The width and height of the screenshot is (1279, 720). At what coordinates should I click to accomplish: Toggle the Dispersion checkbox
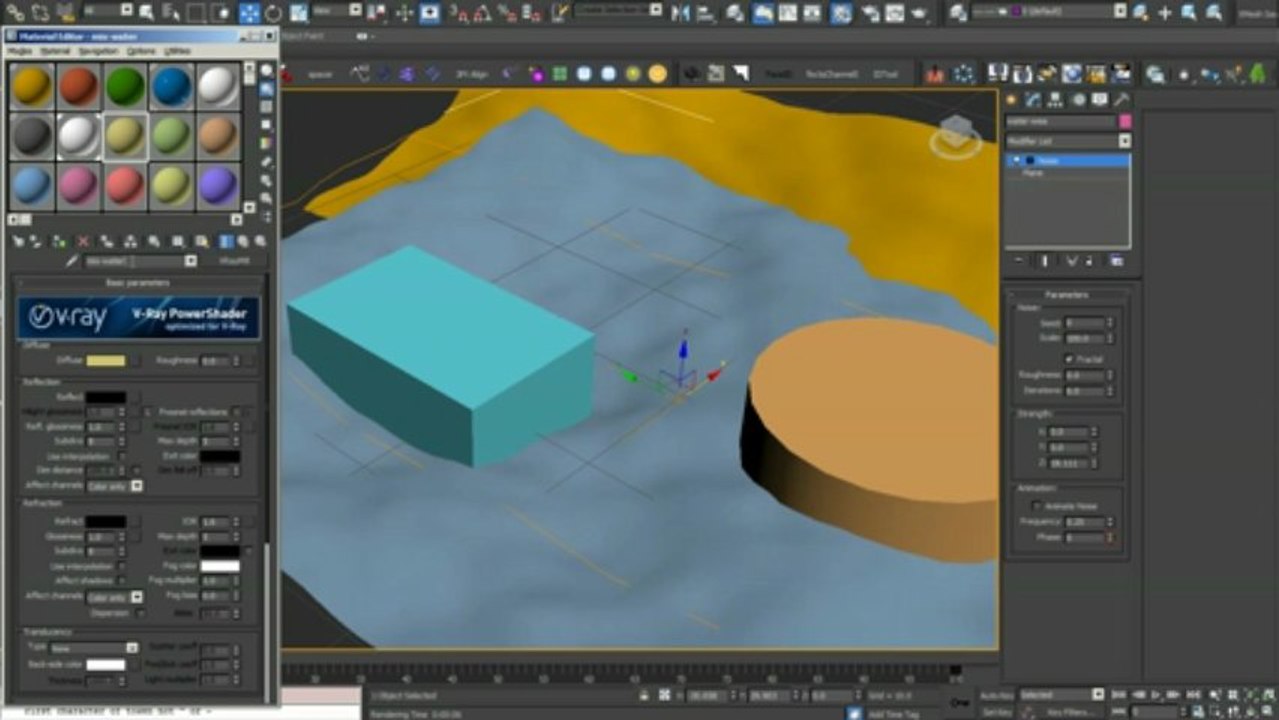click(139, 612)
